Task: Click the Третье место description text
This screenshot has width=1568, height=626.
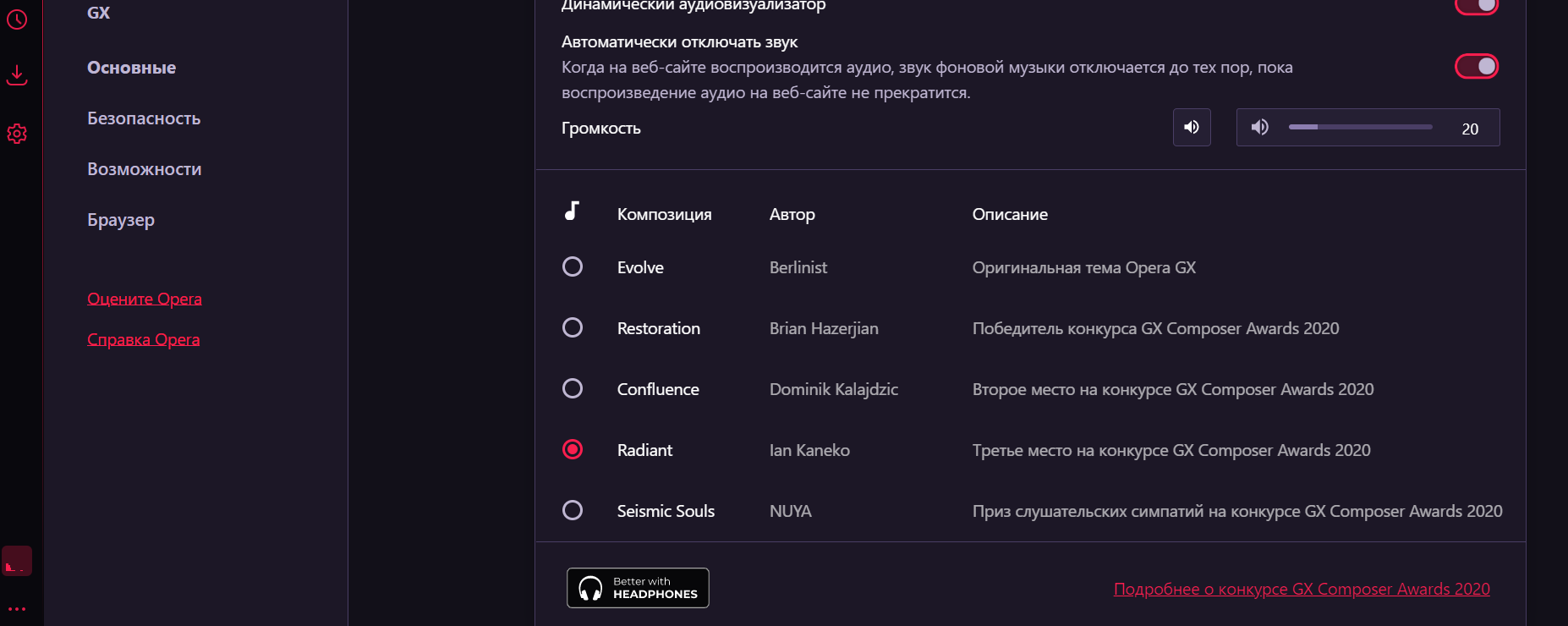Action: 1171,450
